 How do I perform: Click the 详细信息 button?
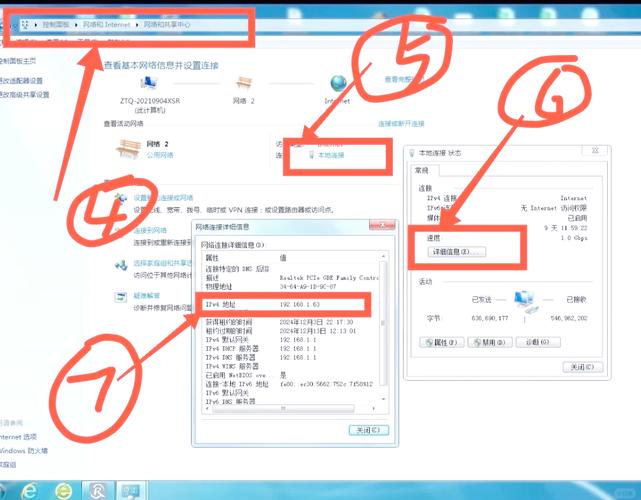pos(456,252)
